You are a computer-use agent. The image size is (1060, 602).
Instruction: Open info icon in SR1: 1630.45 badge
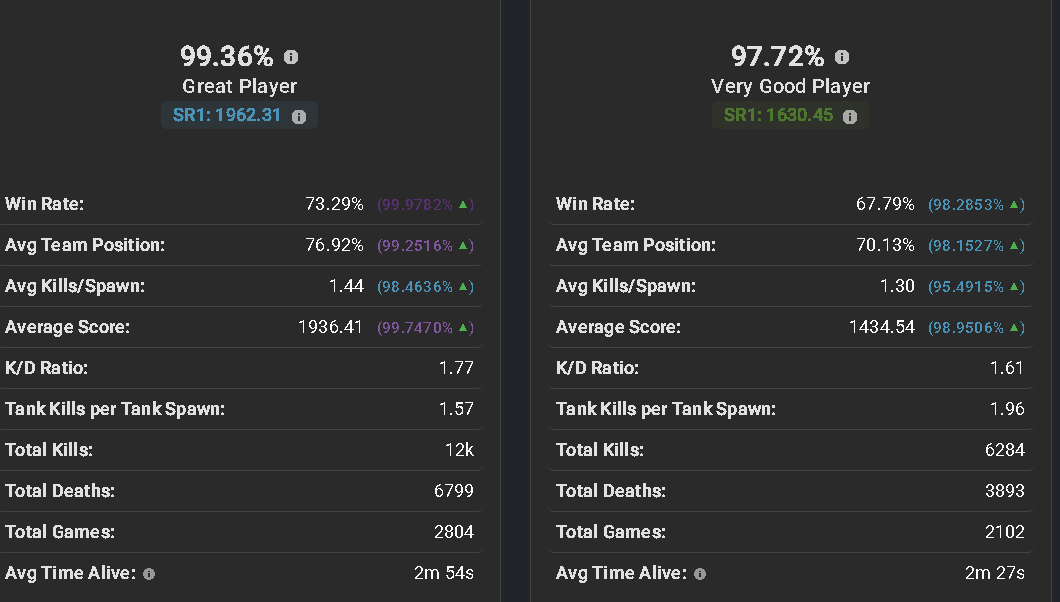tap(850, 116)
